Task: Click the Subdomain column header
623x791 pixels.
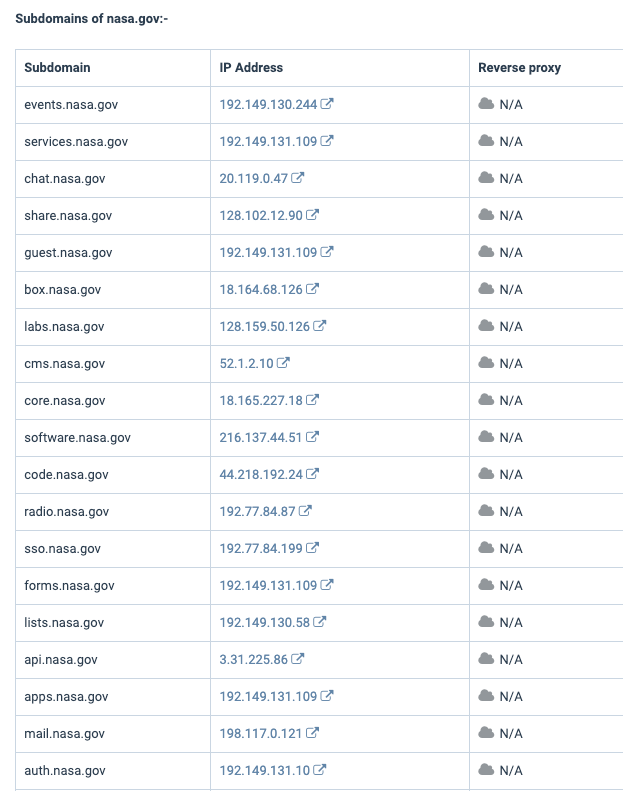Action: 57,68
